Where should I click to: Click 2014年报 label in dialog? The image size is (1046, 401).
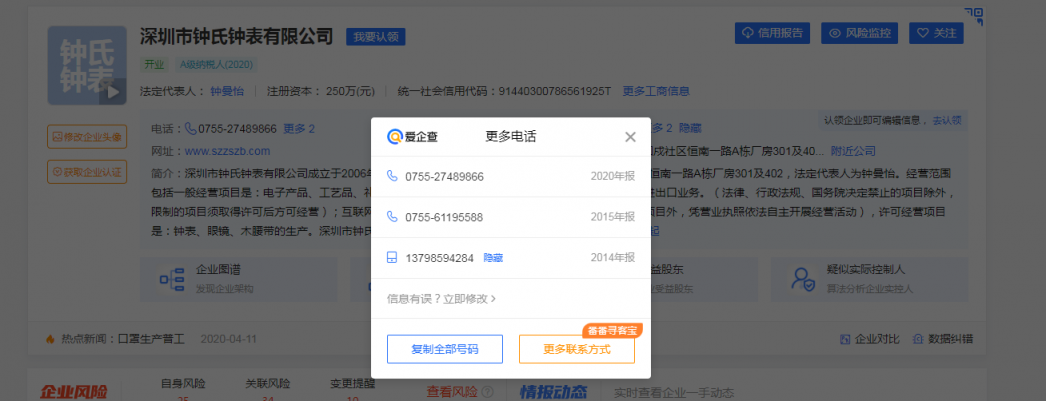tap(612, 258)
